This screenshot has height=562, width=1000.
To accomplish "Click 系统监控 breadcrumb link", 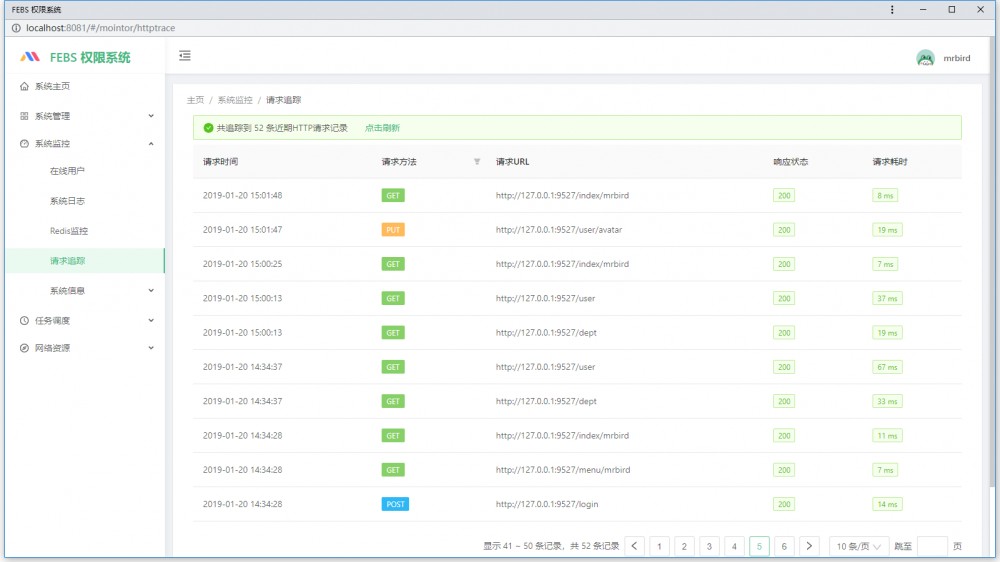I will 235,100.
